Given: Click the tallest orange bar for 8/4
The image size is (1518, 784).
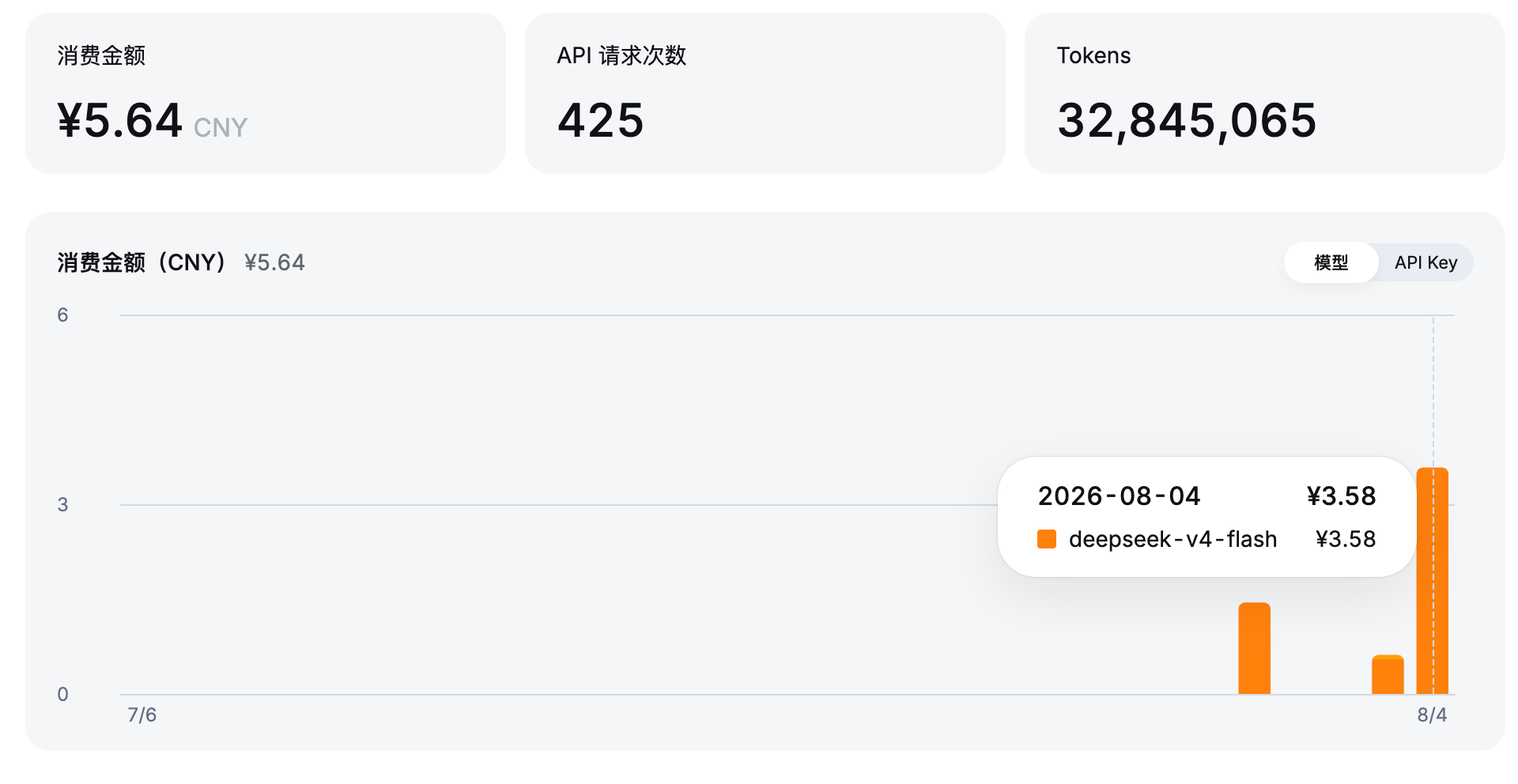Looking at the screenshot, I should point(1432,581).
